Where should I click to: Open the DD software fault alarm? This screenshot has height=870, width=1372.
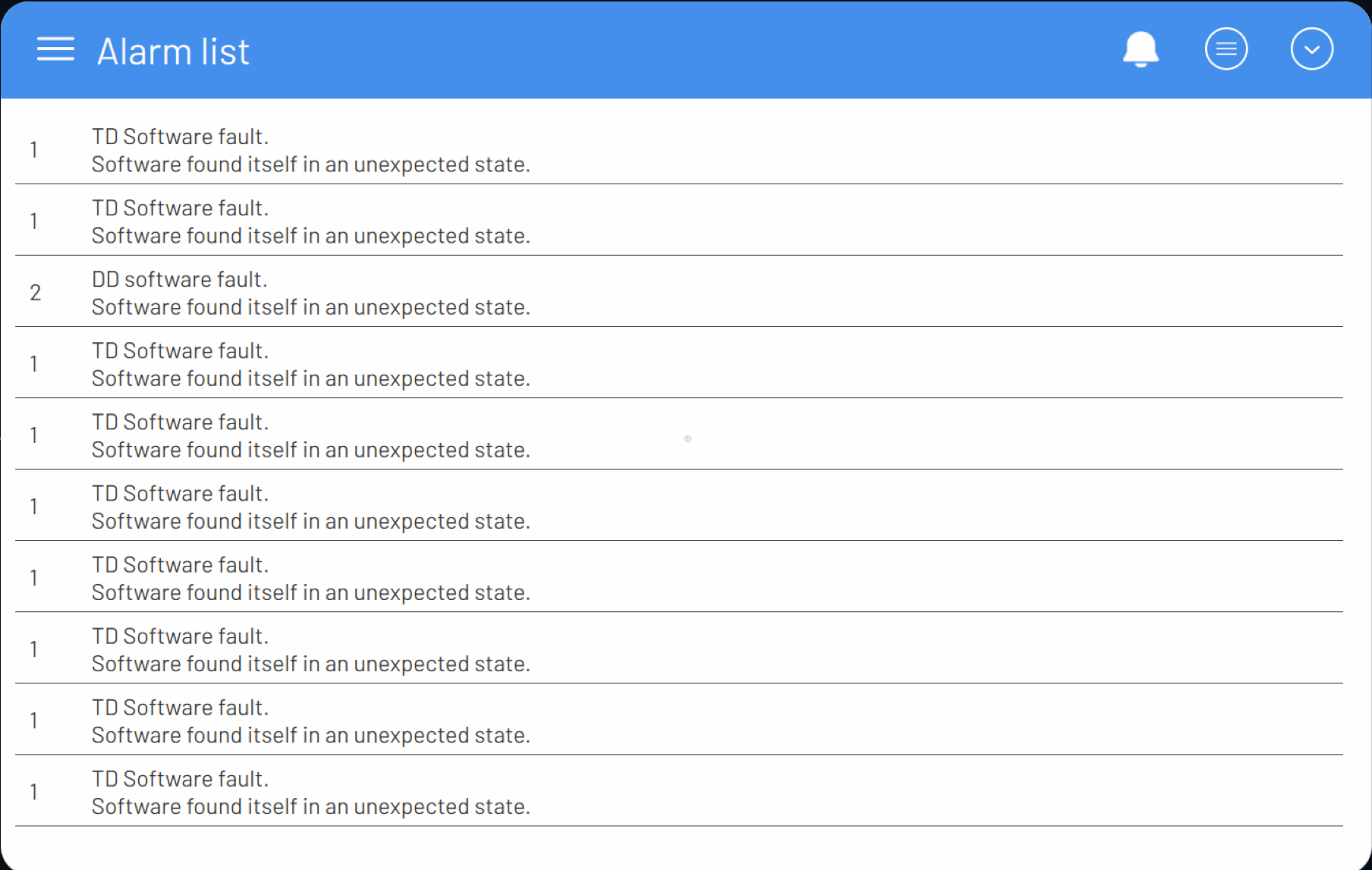pyautogui.click(x=179, y=280)
